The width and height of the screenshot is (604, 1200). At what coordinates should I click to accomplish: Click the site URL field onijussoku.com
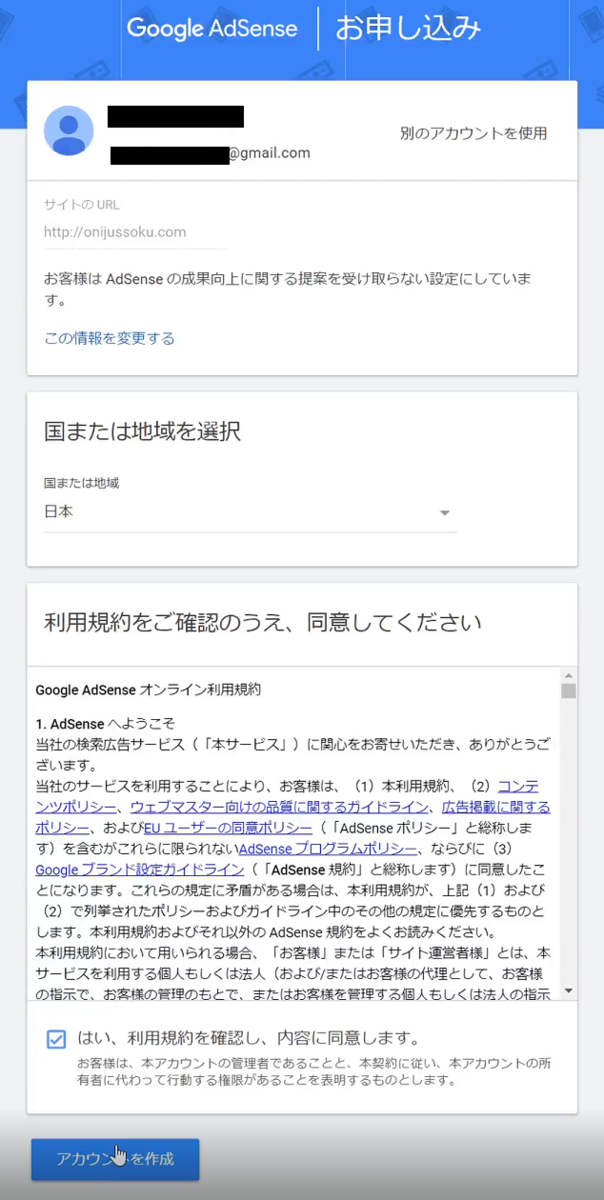tap(135, 232)
